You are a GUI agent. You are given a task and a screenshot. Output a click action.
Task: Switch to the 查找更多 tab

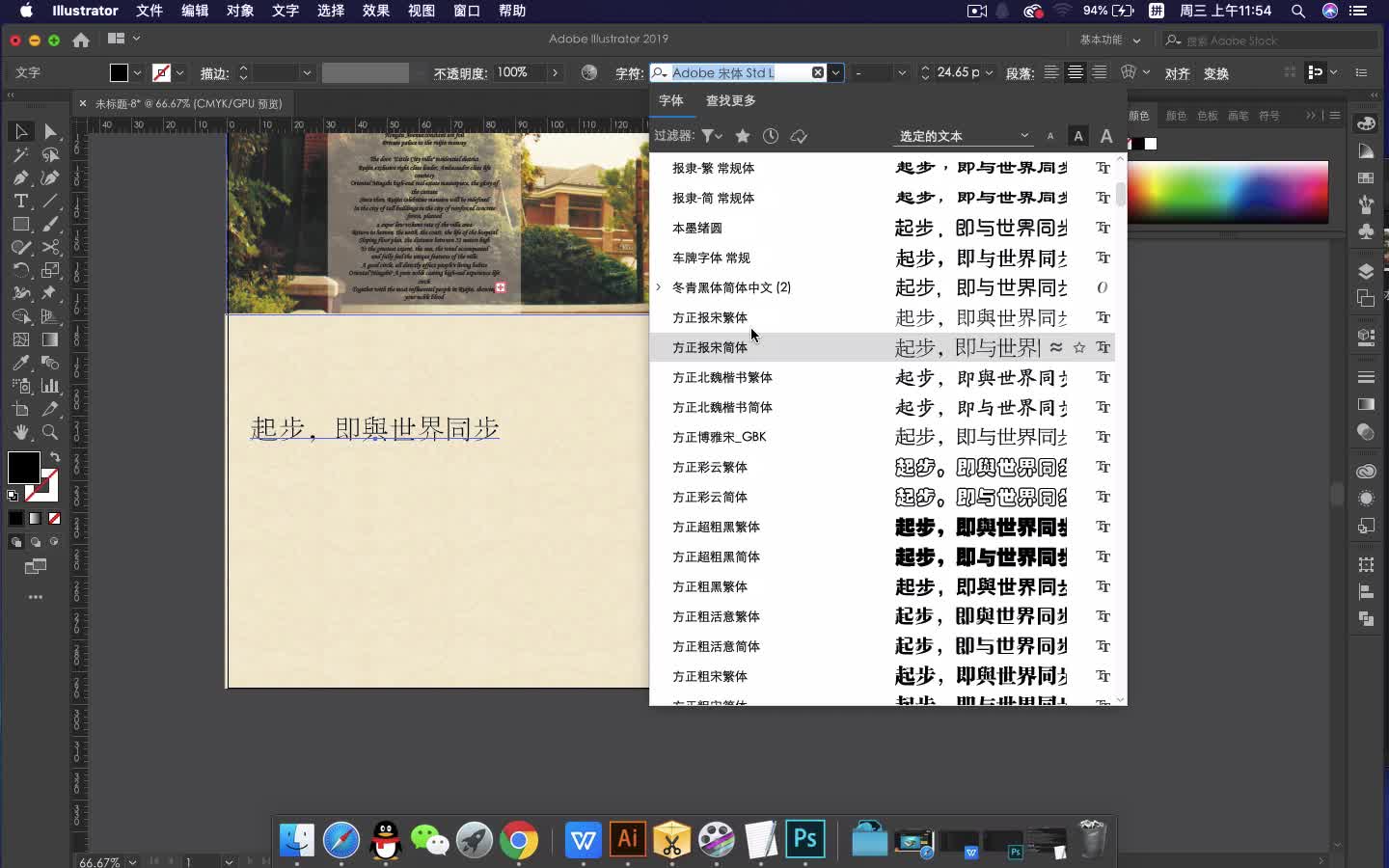[732, 100]
